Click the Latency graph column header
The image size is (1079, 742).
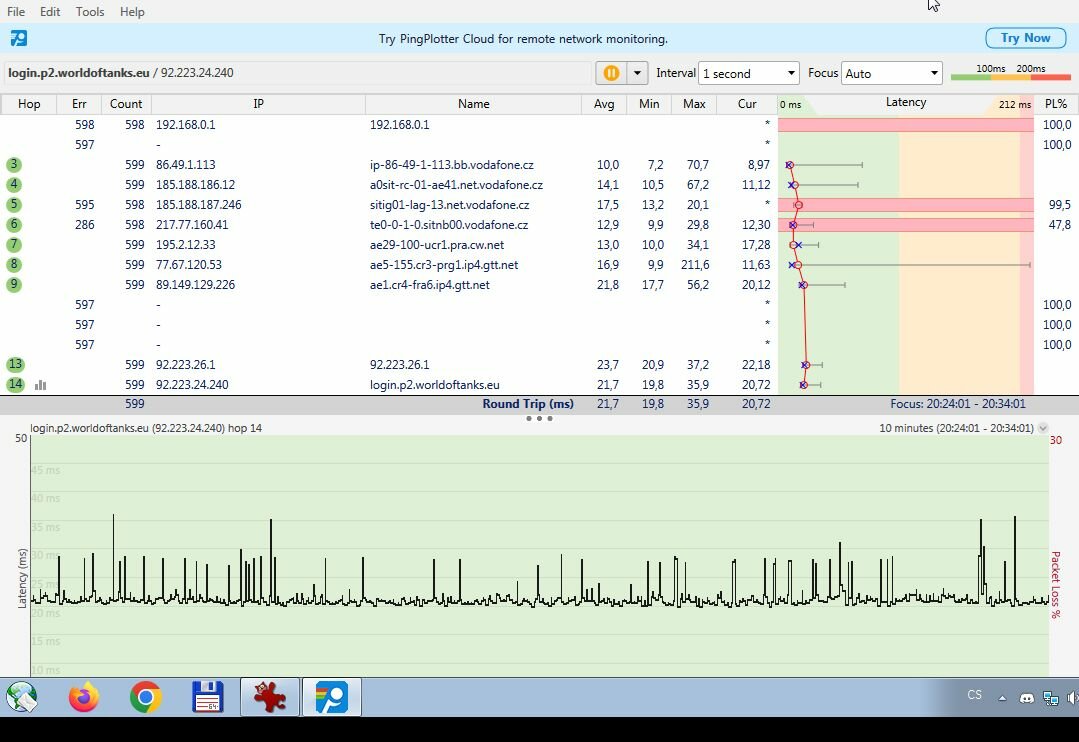[x=906, y=104]
